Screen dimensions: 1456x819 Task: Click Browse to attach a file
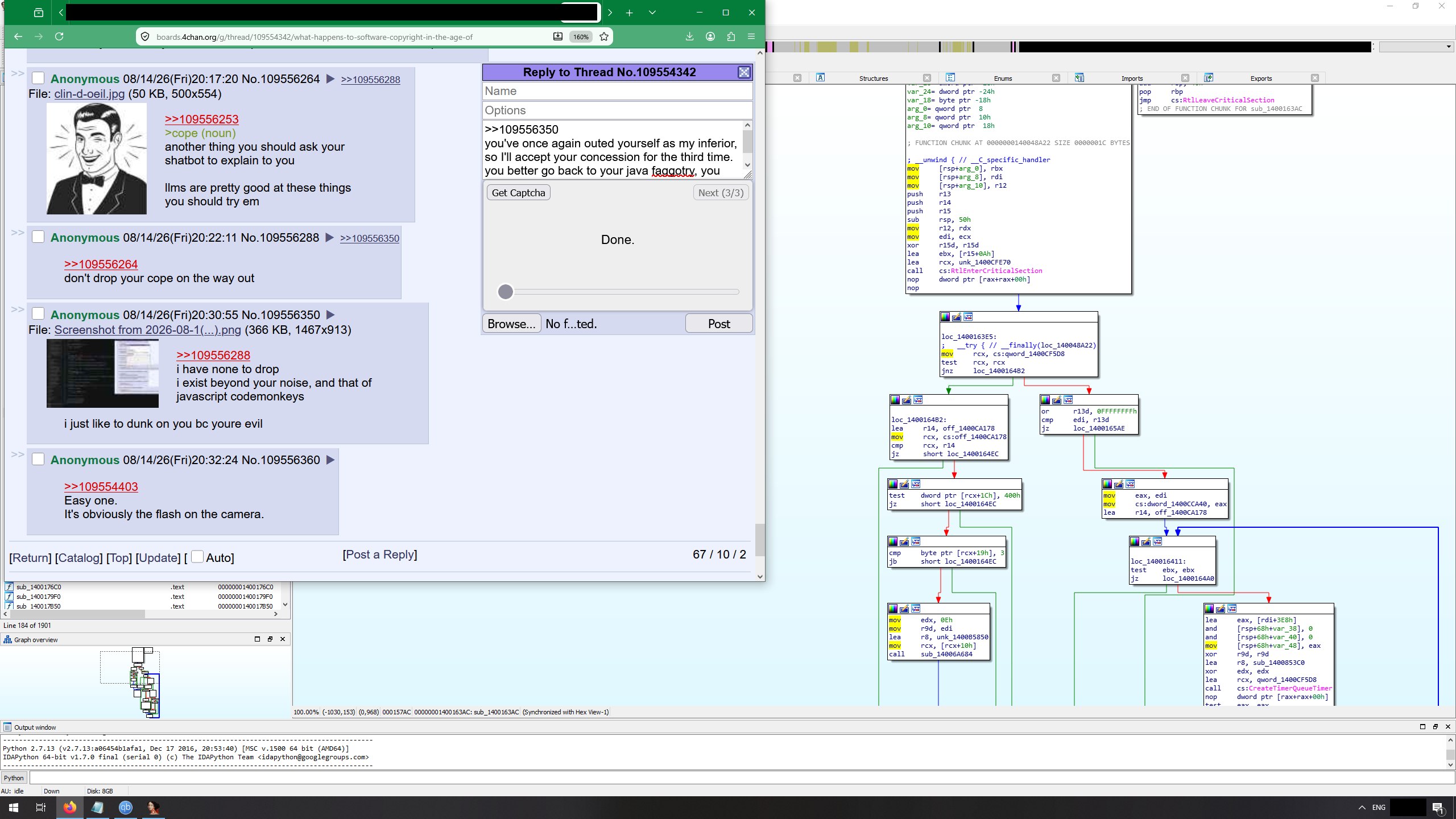[511, 324]
